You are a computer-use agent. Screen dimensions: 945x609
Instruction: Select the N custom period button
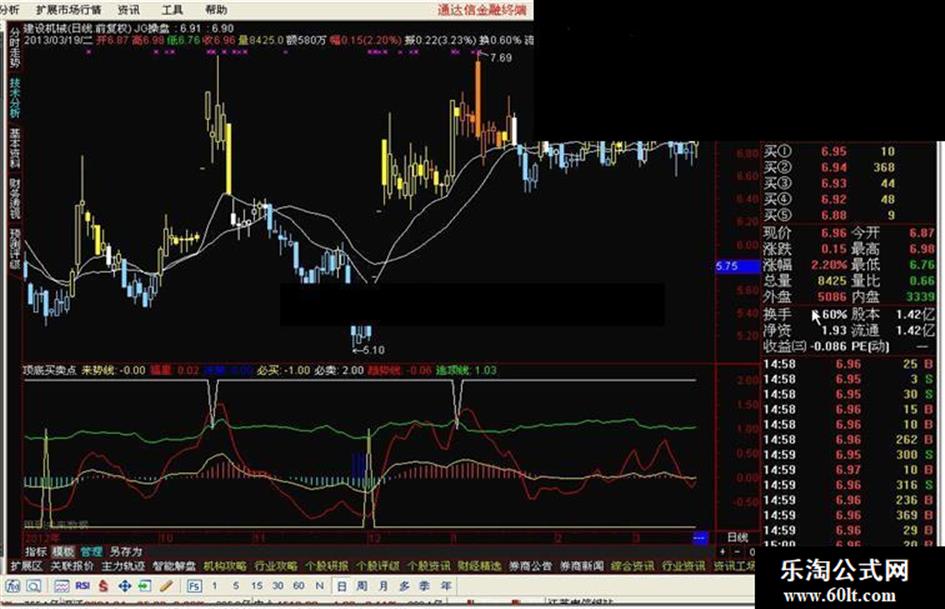tap(319, 585)
